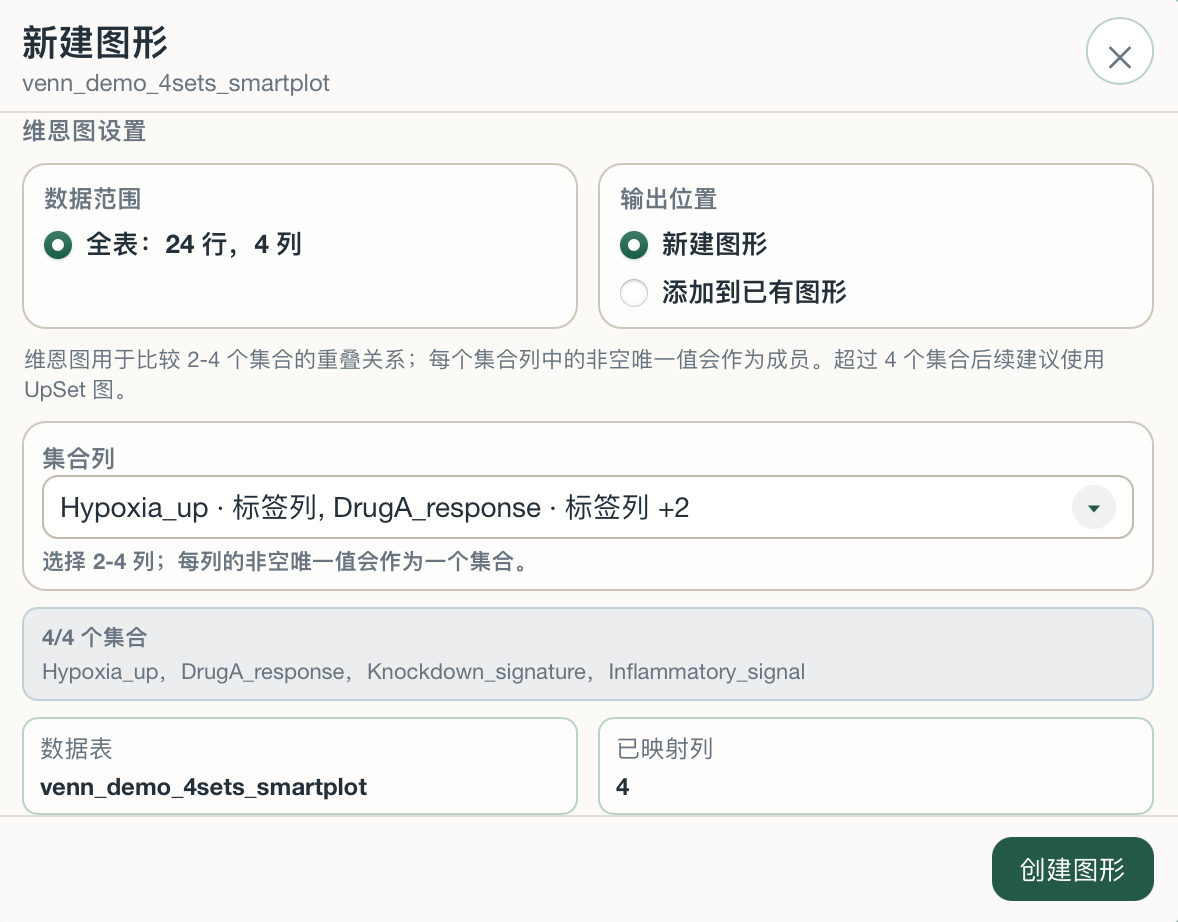
Task: Select the 添加到已有图形 radio option
Action: point(633,292)
